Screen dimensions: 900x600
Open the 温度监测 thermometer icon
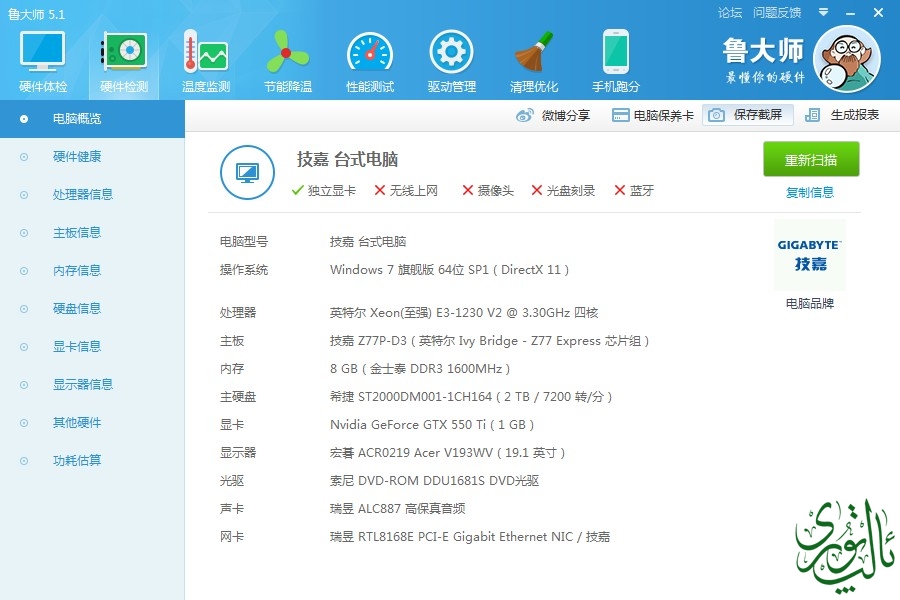coord(205,52)
